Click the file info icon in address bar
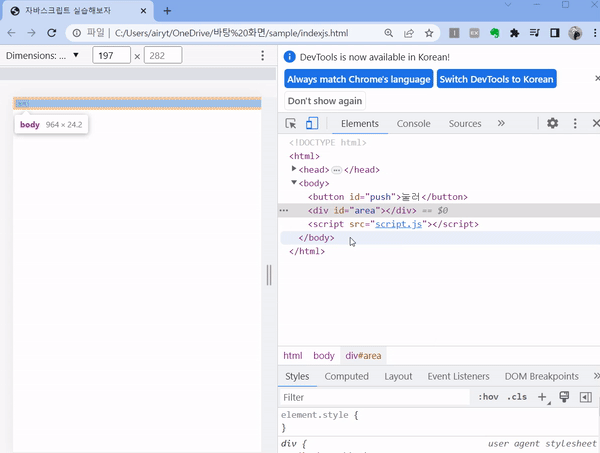 pos(77,33)
